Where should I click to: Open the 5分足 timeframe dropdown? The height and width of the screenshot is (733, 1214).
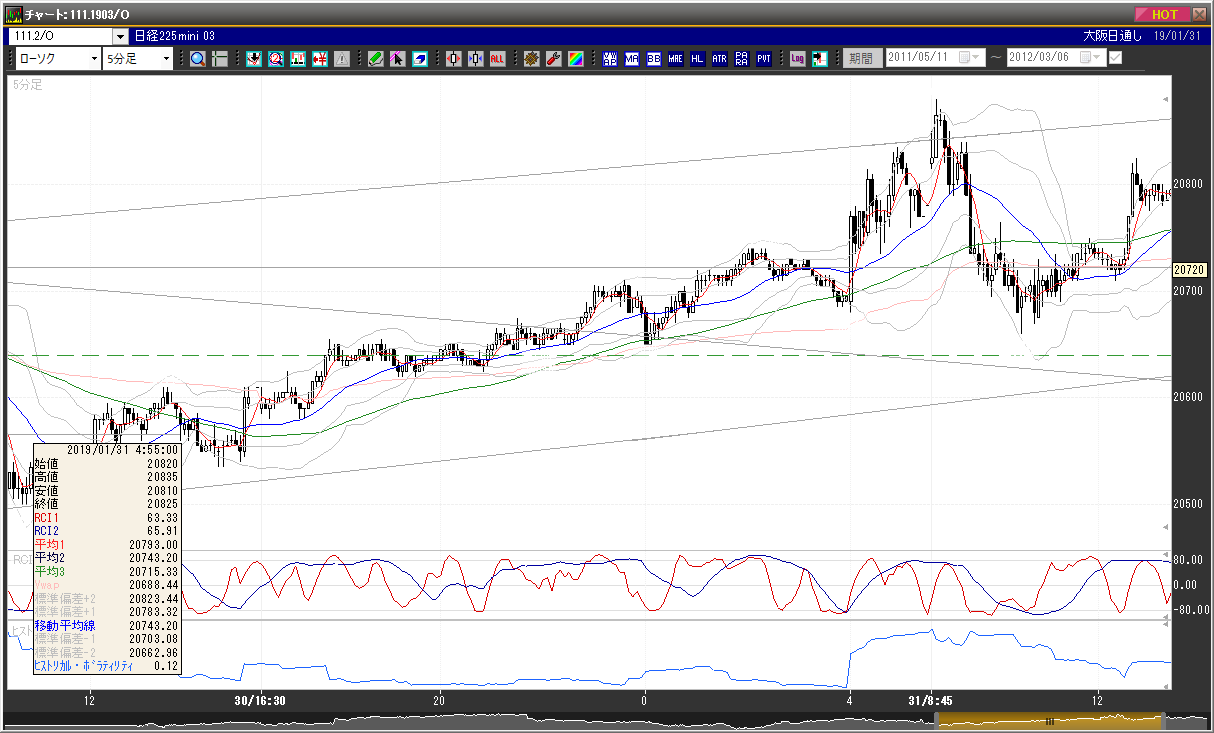click(138, 58)
